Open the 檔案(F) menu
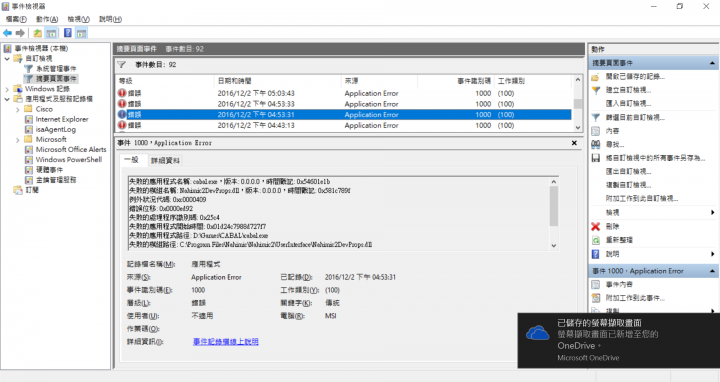The image size is (720, 382). pos(16,19)
